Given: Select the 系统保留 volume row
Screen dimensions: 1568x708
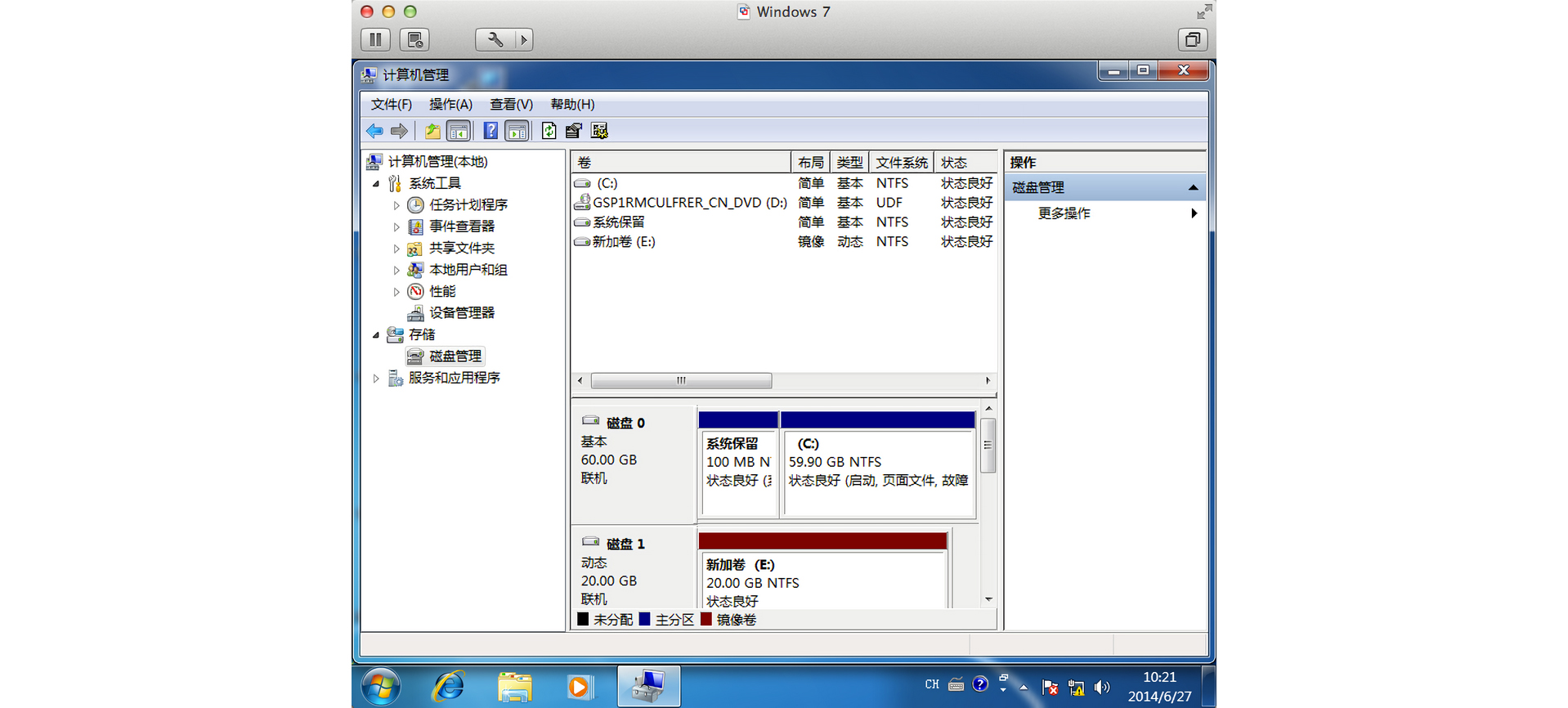Looking at the screenshot, I should tap(784, 222).
